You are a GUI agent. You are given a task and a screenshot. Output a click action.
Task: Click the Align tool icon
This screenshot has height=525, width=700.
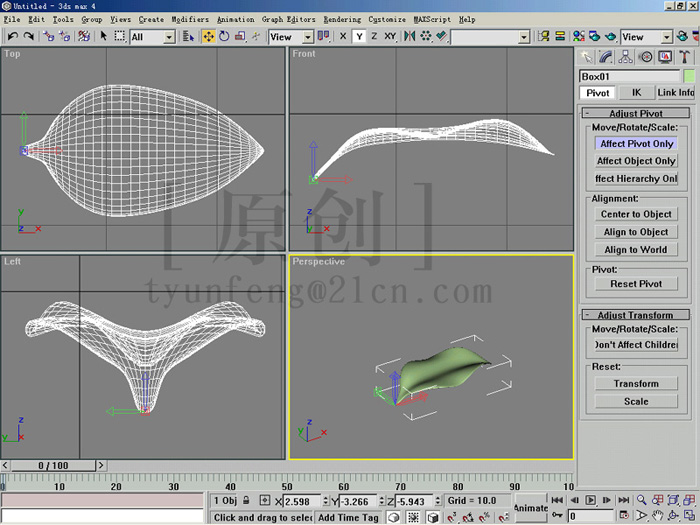(x=442, y=36)
